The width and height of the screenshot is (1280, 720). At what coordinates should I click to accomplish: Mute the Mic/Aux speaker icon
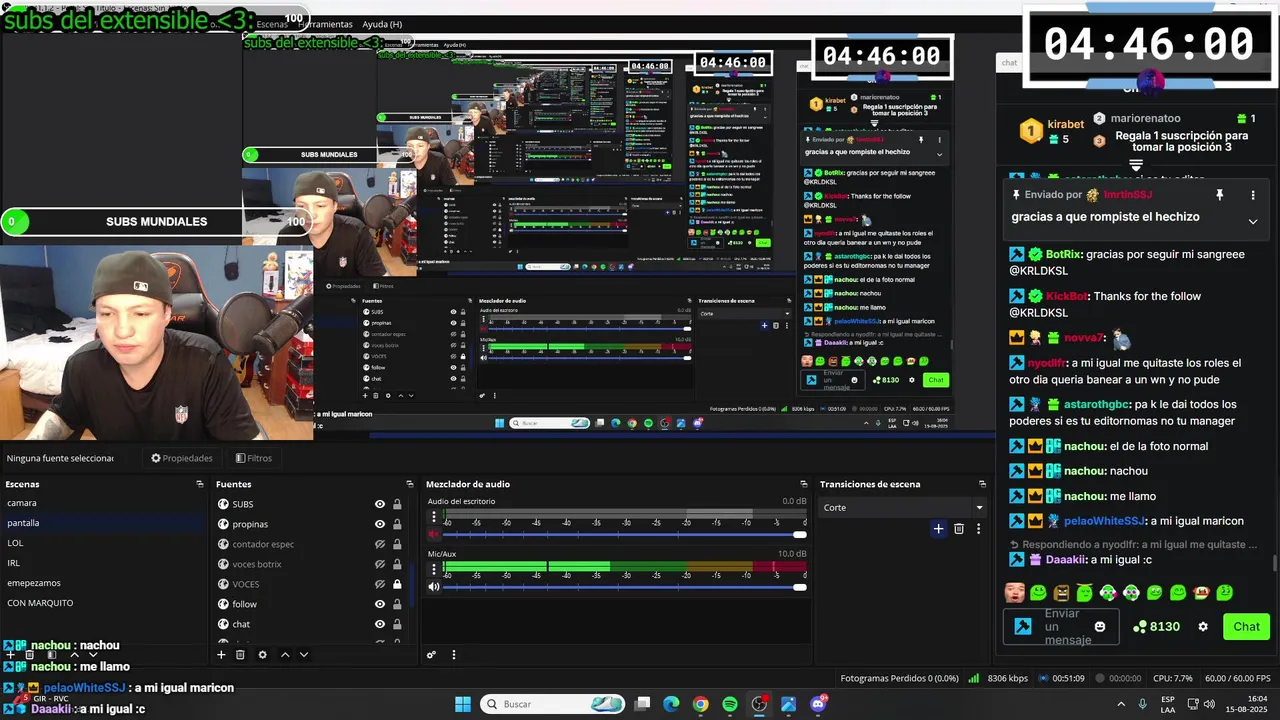(434, 587)
